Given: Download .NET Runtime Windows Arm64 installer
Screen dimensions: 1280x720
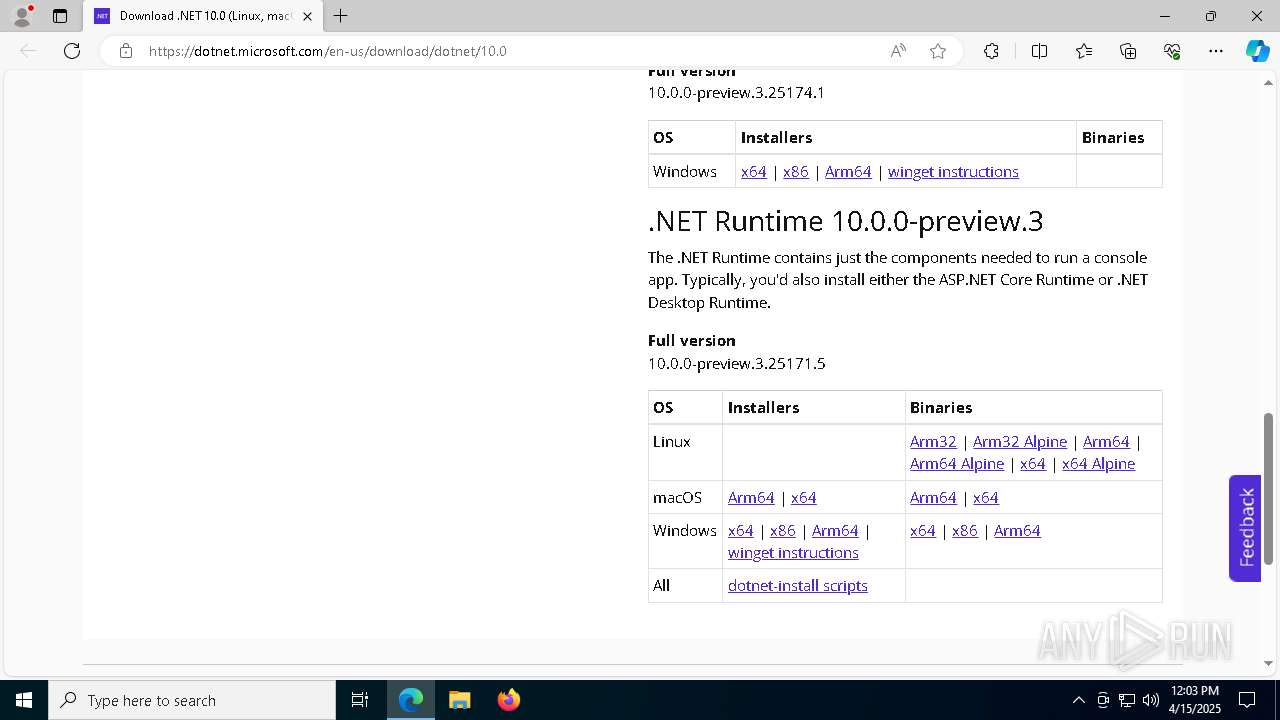Looking at the screenshot, I should pyautogui.click(x=835, y=531).
